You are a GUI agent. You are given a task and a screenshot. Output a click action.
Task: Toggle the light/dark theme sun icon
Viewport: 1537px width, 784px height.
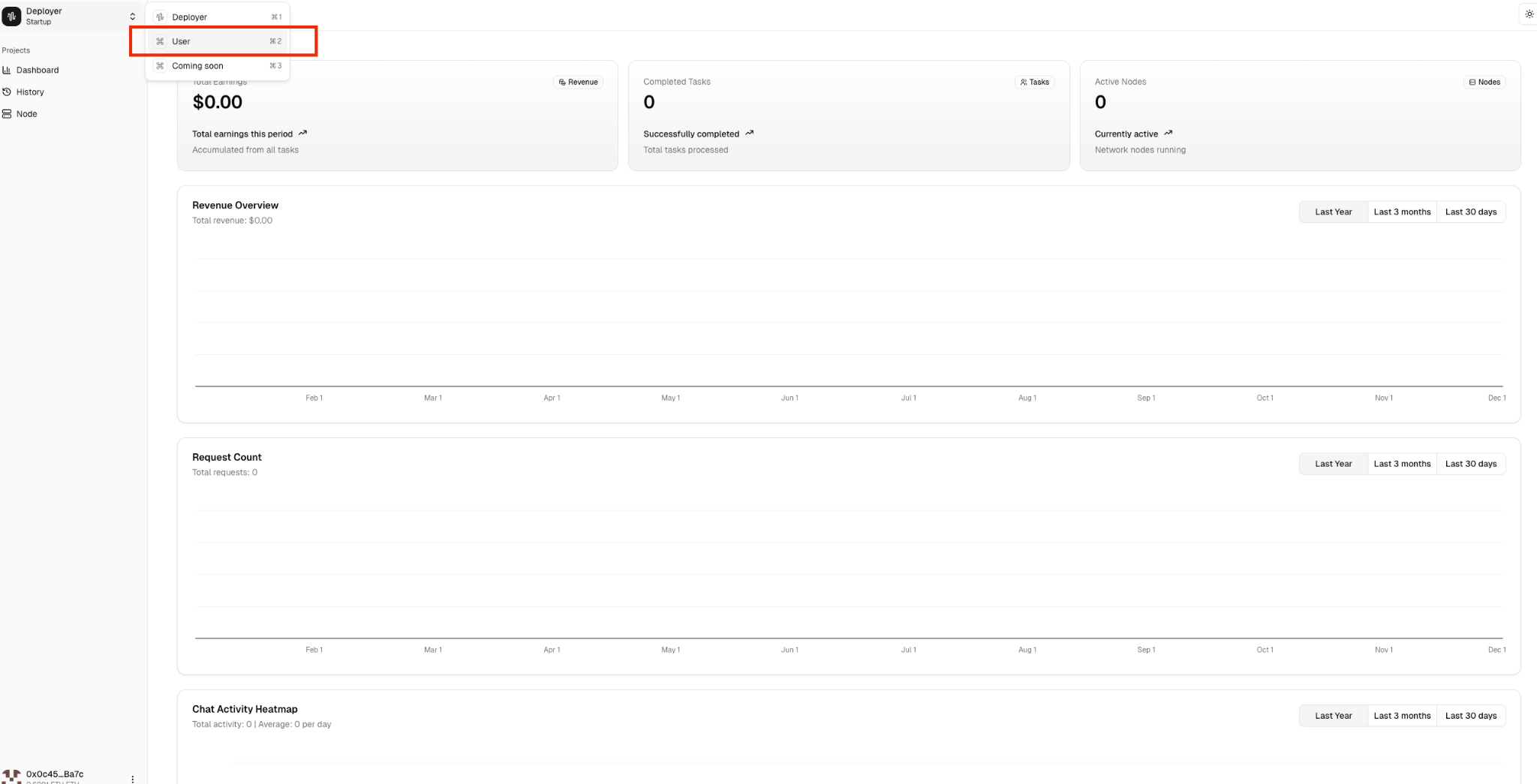point(1529,14)
